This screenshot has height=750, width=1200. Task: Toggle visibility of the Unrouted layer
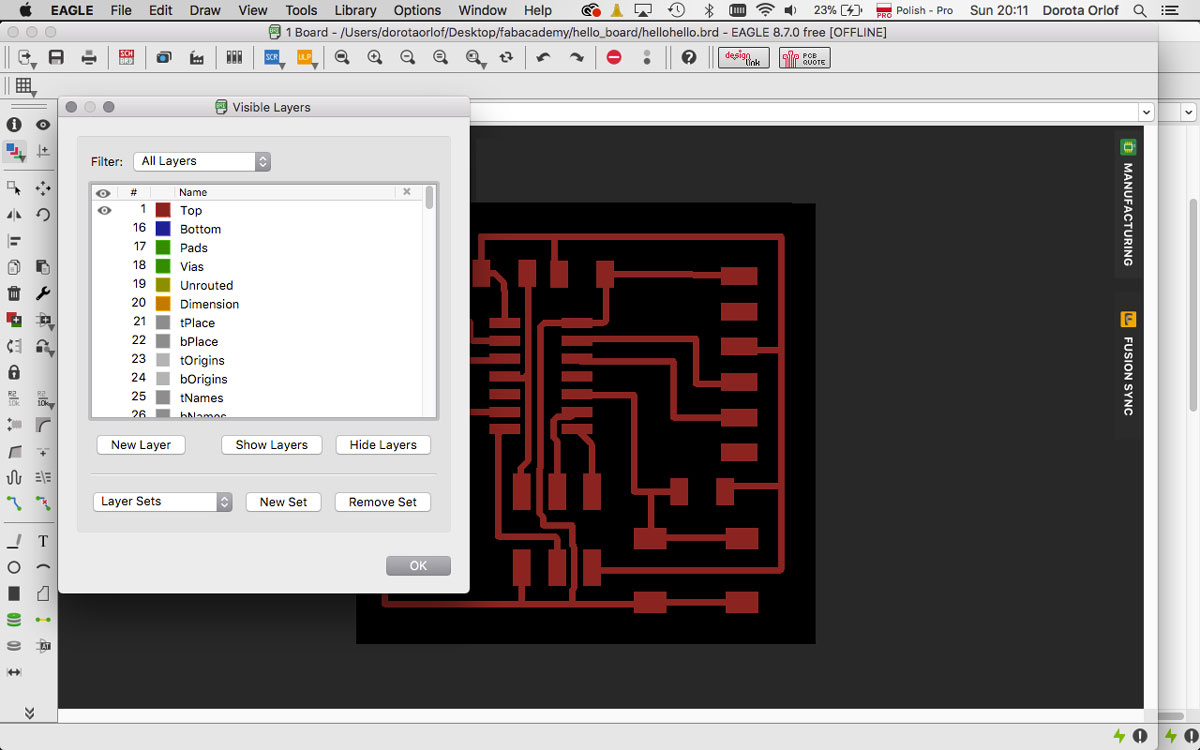pyautogui.click(x=104, y=285)
